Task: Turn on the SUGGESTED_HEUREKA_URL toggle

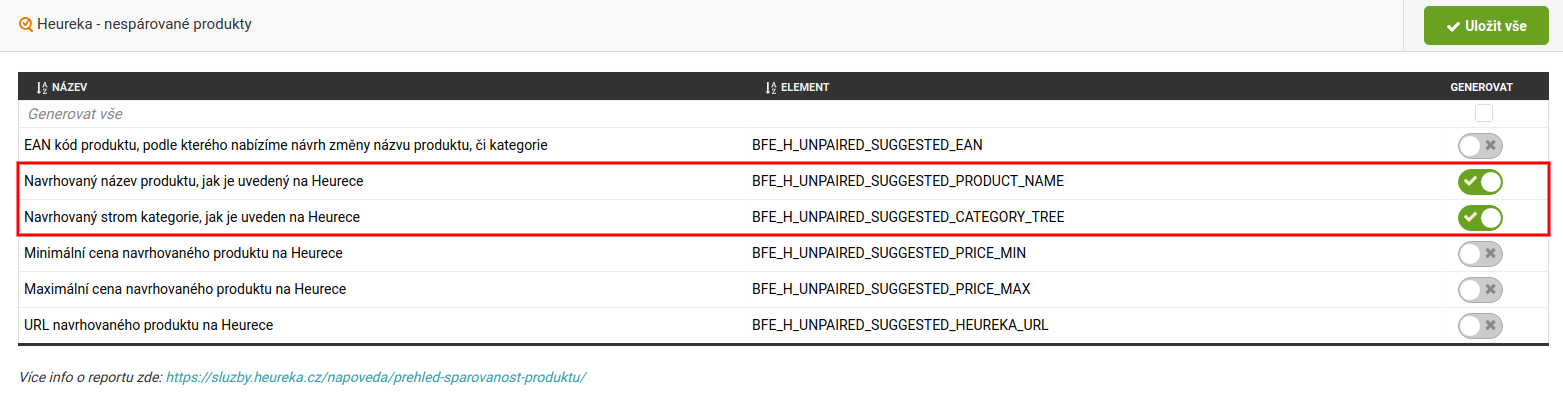Action: pos(1480,326)
